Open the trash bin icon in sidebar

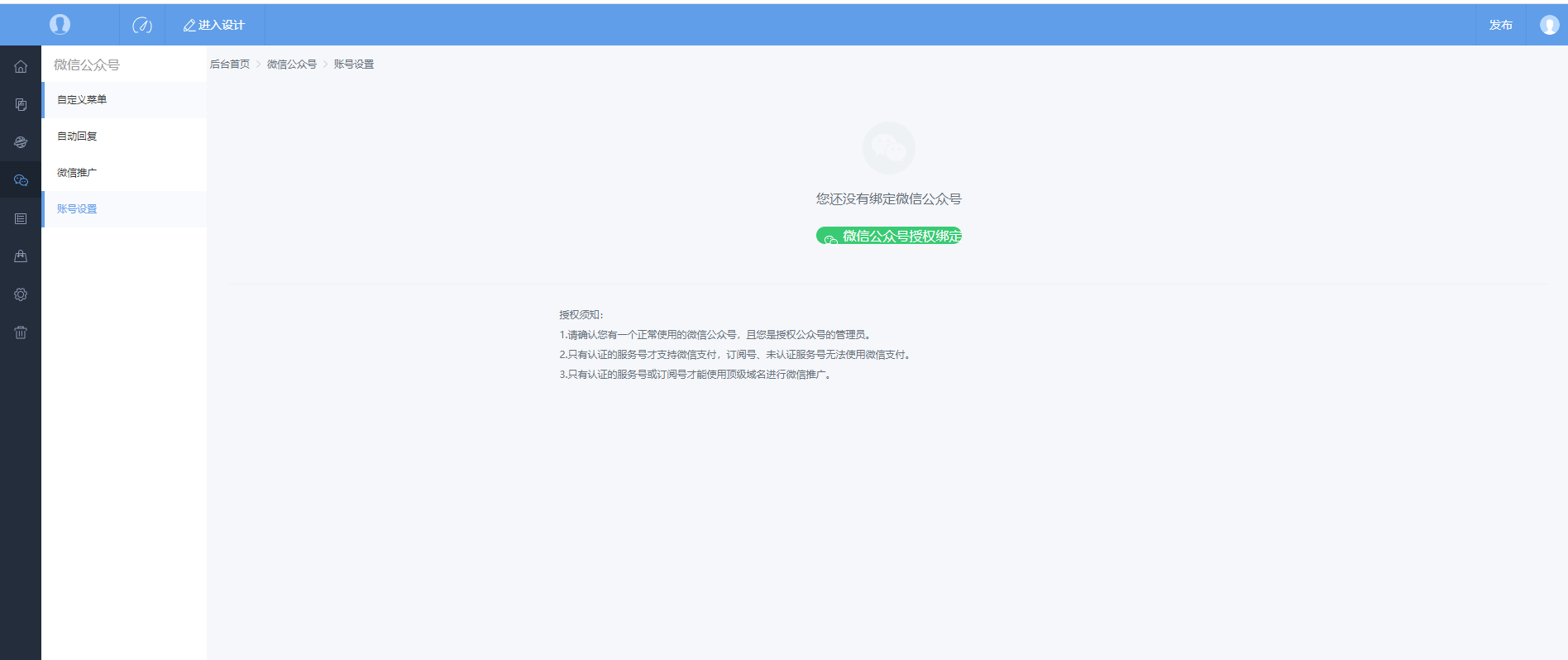(x=21, y=332)
